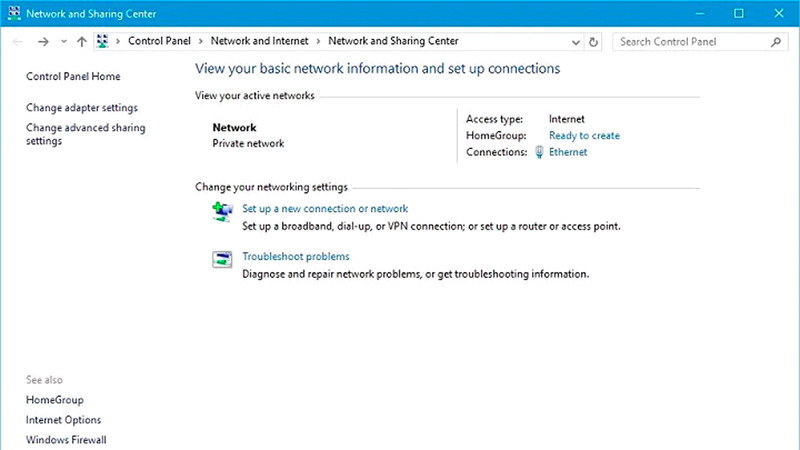
Task: Click the Back navigation arrow
Action: pos(17,42)
